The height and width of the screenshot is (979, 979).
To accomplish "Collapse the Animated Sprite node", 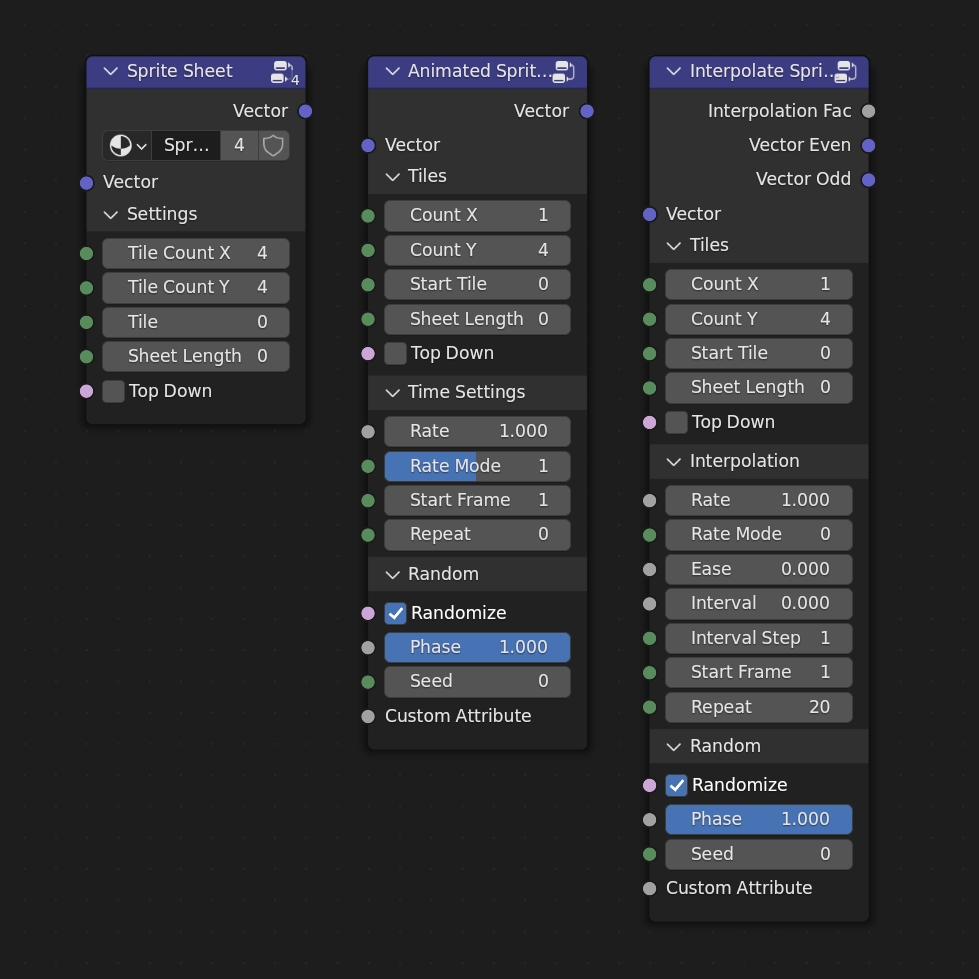I will point(393,71).
